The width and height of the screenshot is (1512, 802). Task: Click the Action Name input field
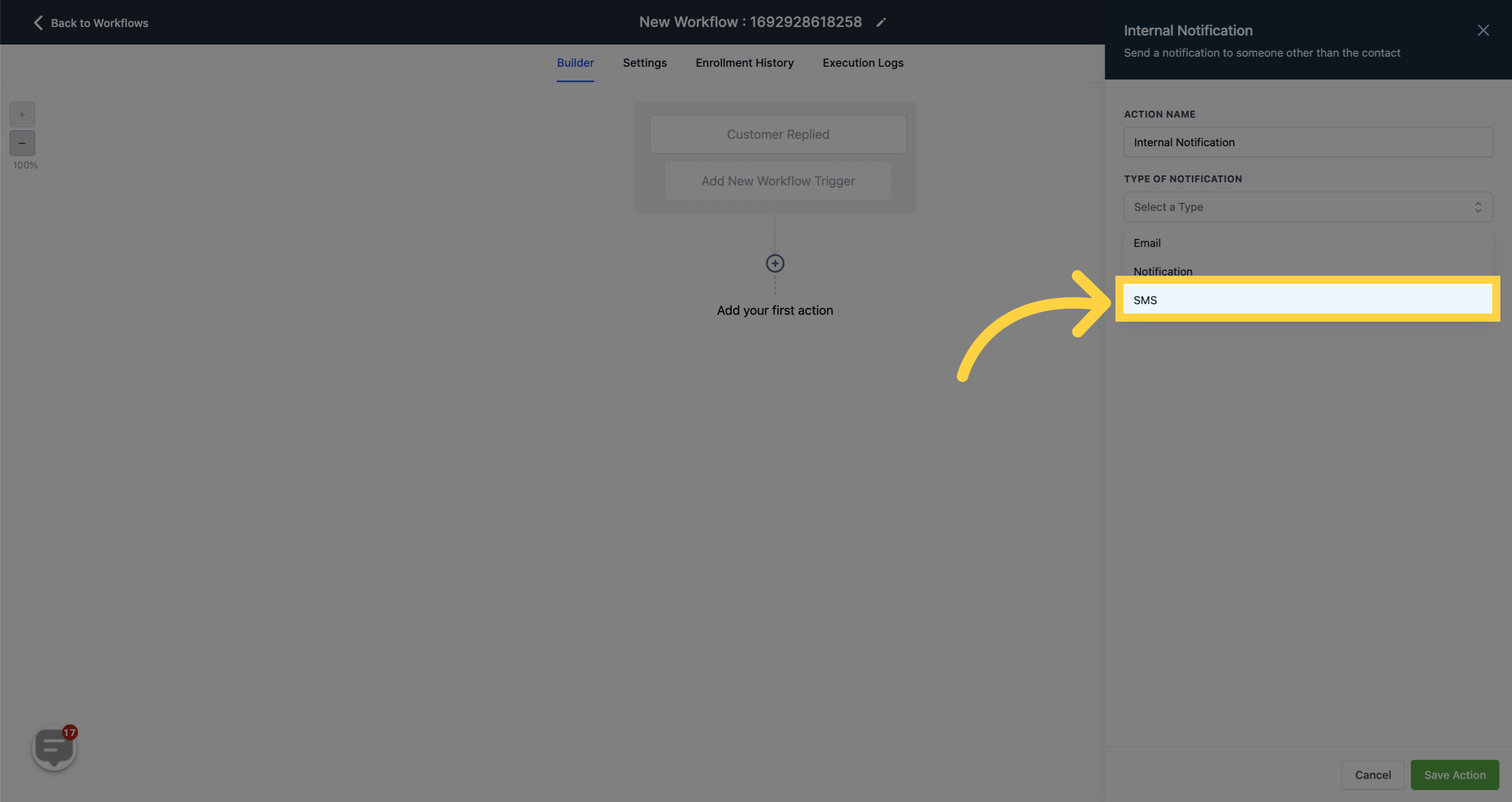tap(1308, 142)
